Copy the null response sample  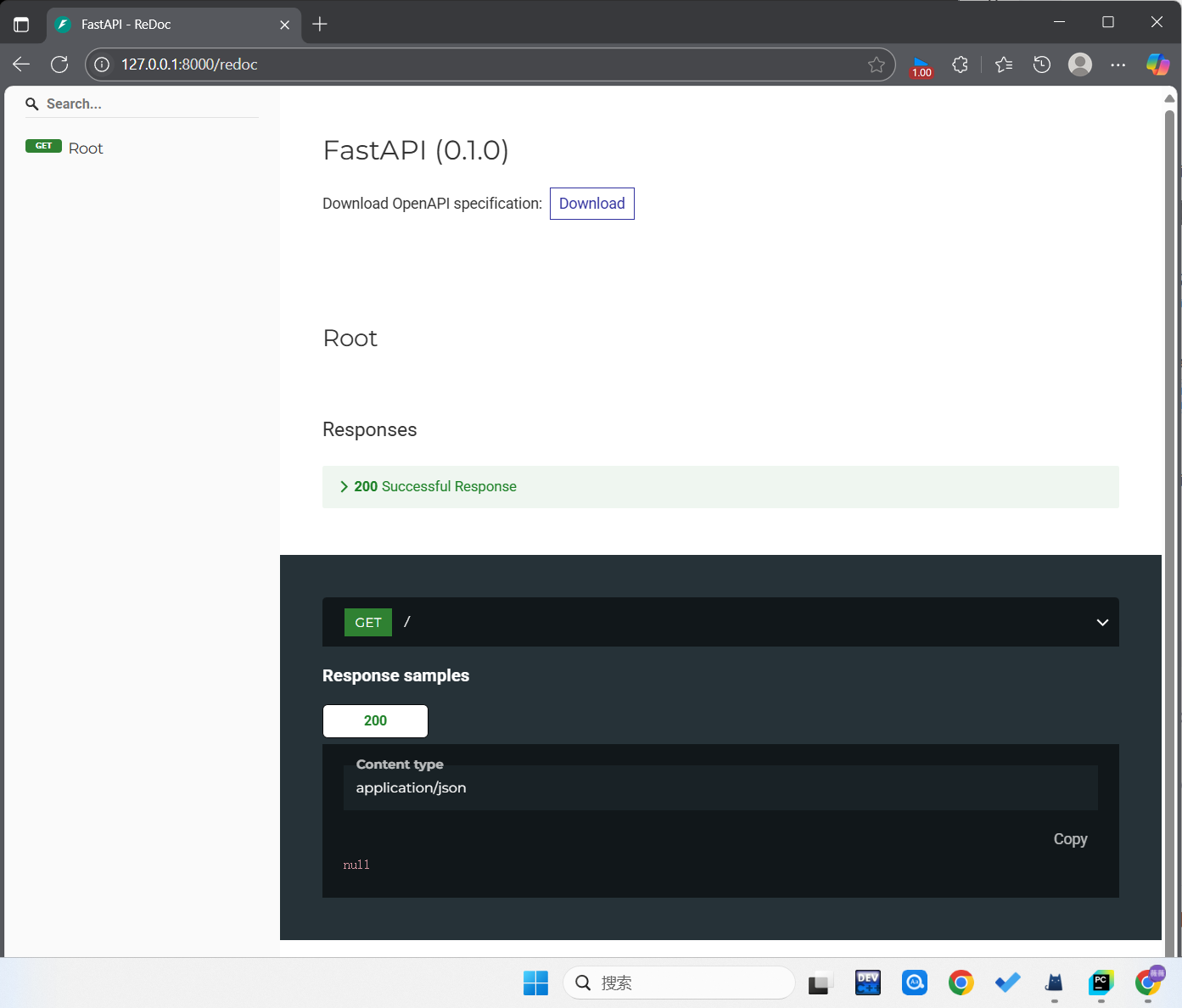[x=1069, y=839]
